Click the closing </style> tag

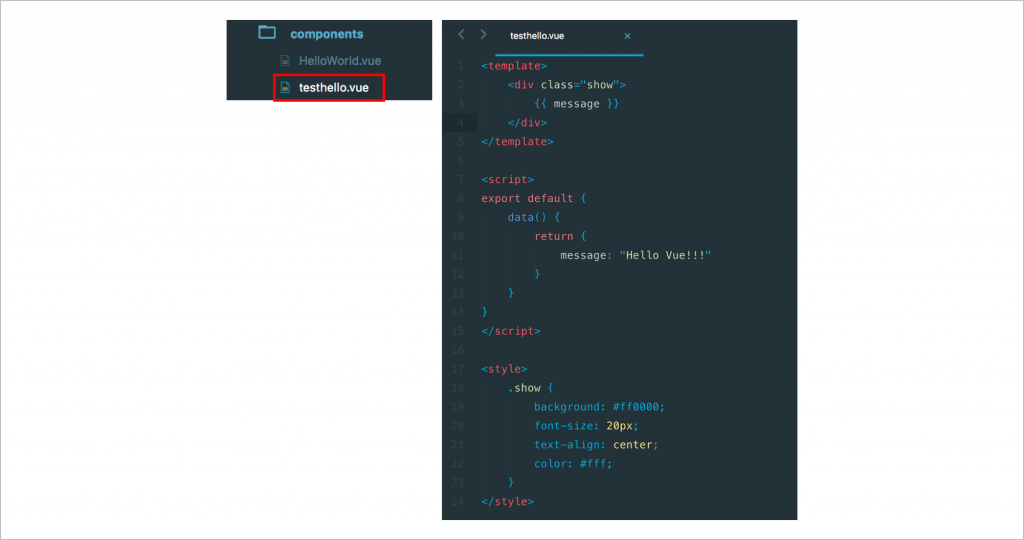(x=507, y=501)
